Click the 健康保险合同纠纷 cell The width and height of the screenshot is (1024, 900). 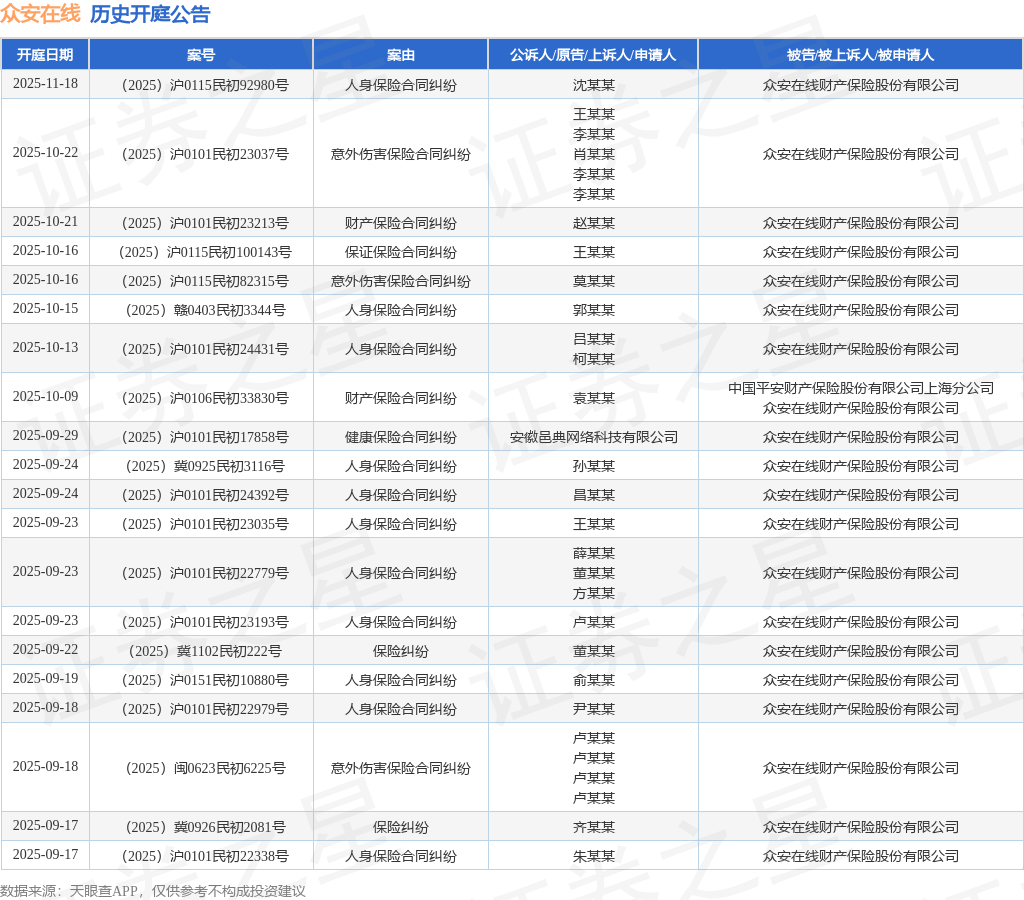click(401, 437)
